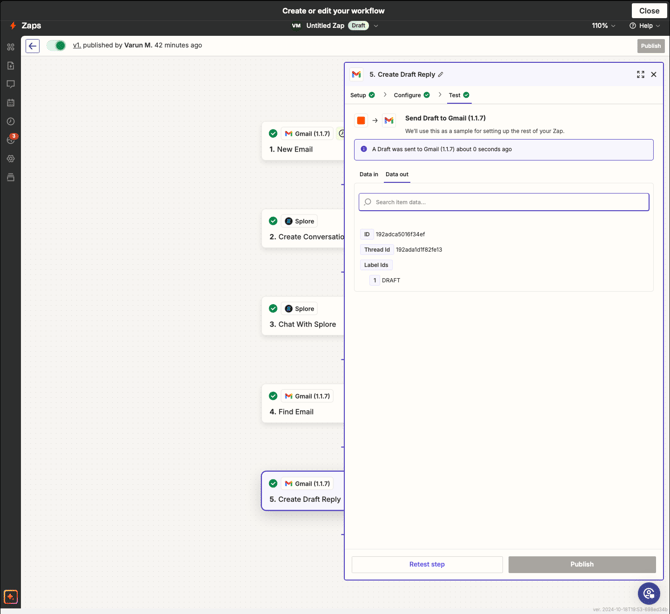Image resolution: width=670 pixels, height=614 pixels.
Task: Click the Splore badge on step 3
Action: click(x=299, y=308)
